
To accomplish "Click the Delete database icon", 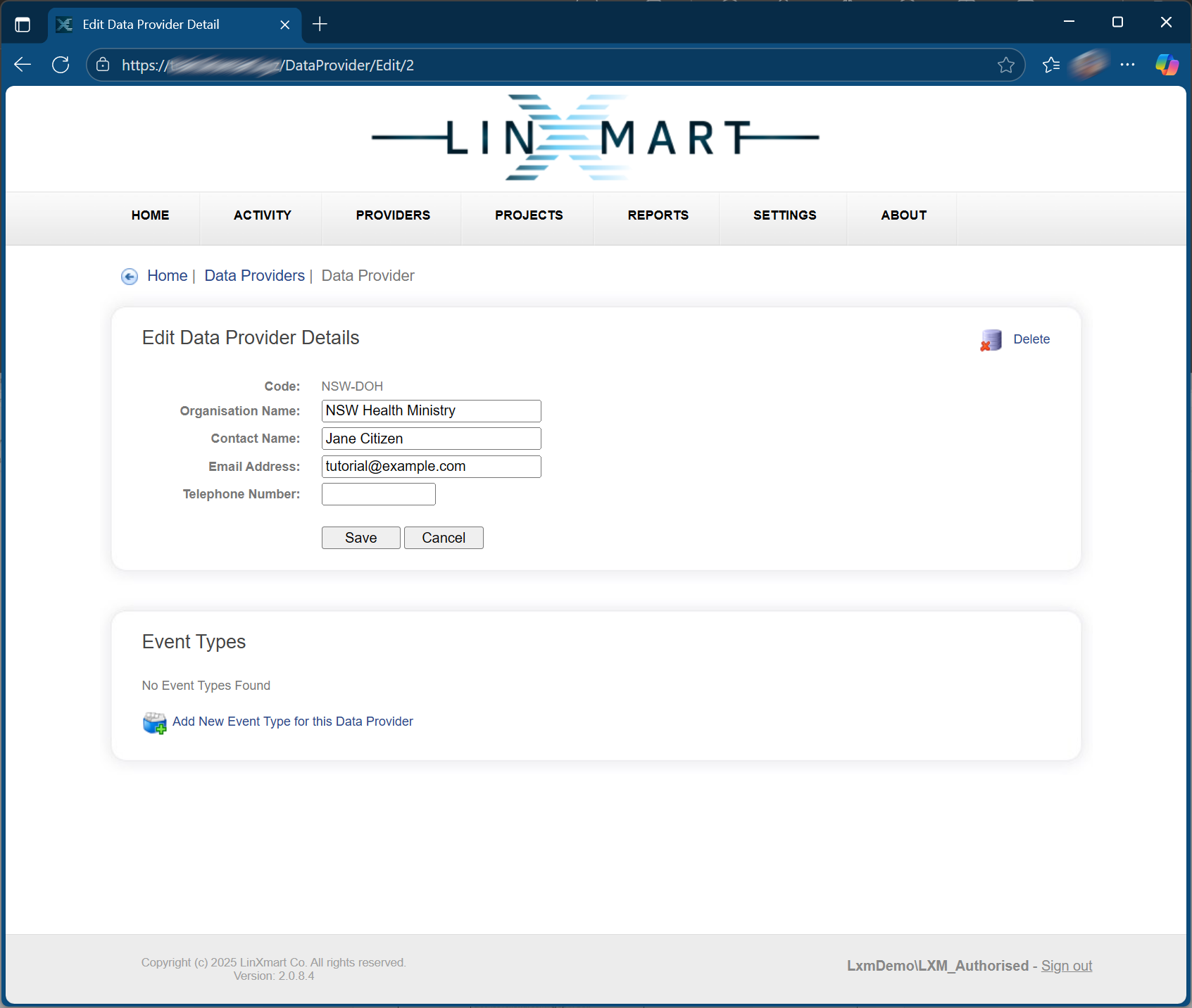I will [x=991, y=340].
